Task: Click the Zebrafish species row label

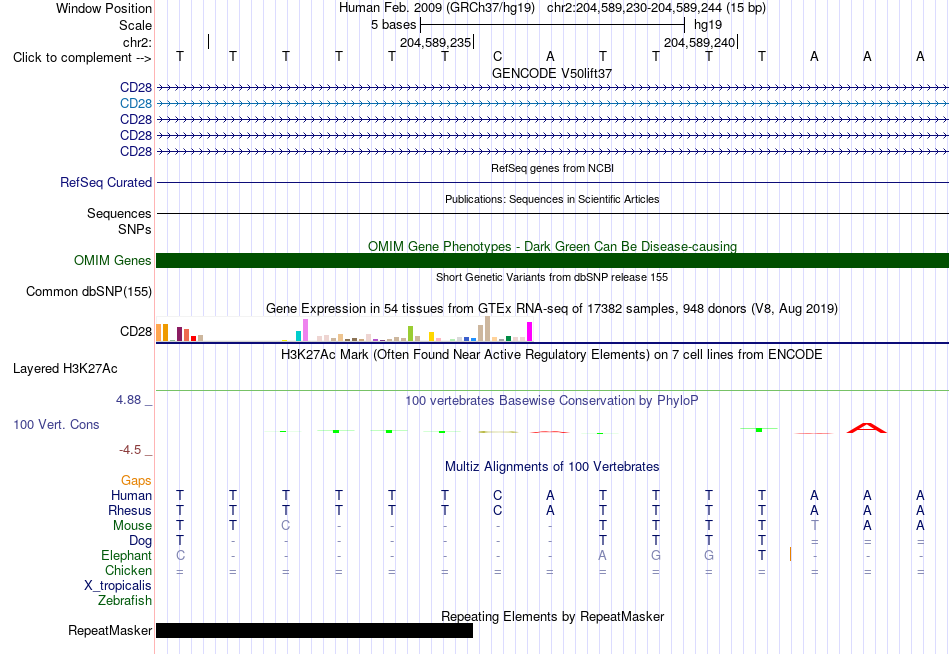Action: pyautogui.click(x=125, y=601)
